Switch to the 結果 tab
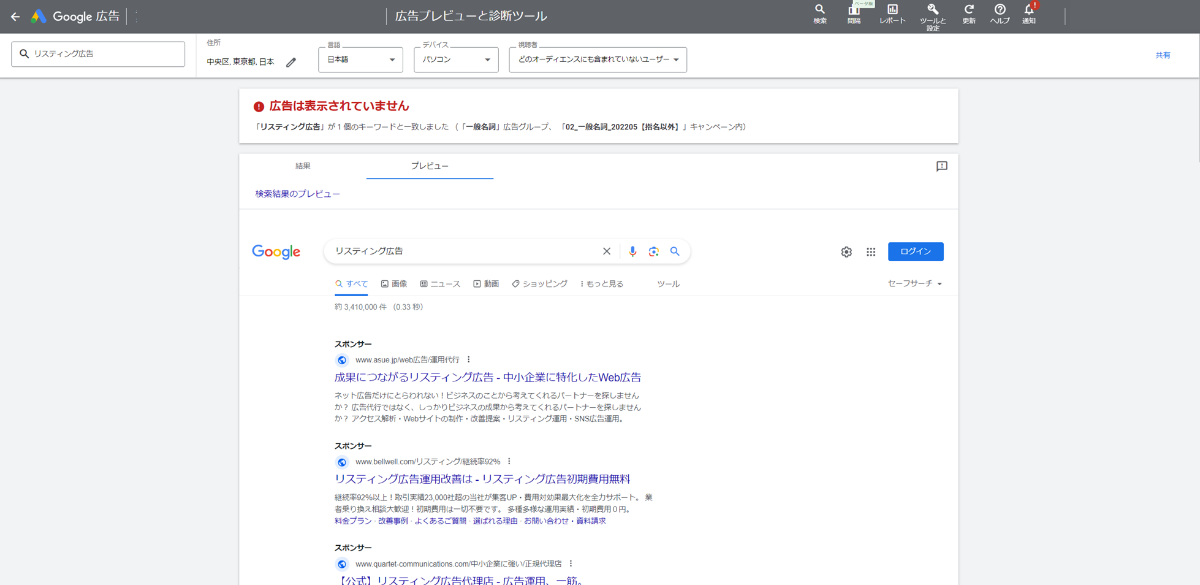Viewport: 1200px width, 585px height. coord(303,166)
